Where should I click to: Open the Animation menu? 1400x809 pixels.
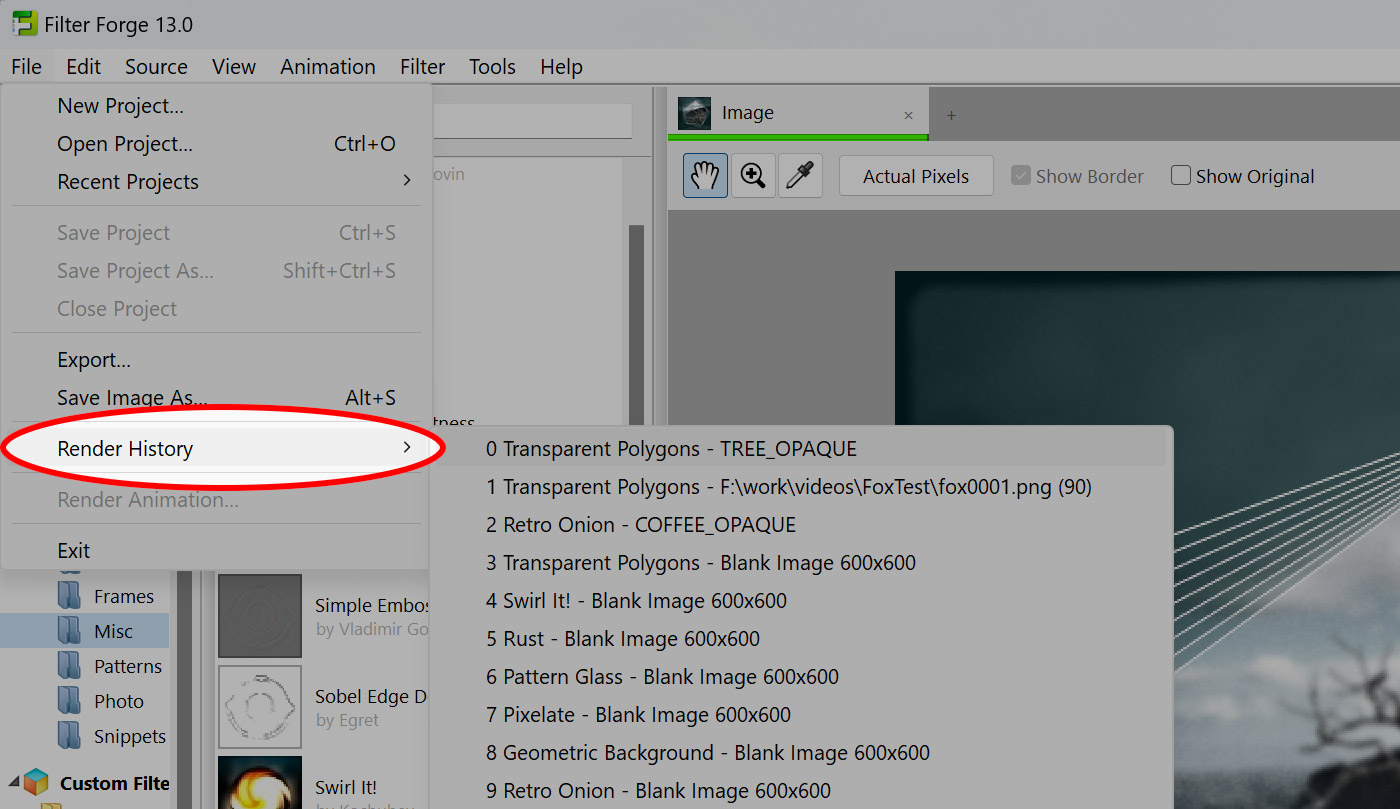328,67
